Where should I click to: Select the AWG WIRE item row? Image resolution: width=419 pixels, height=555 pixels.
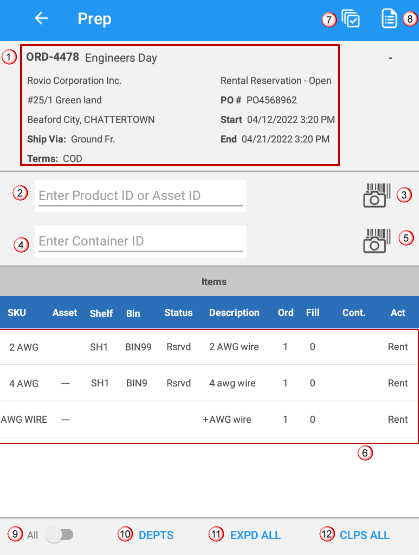click(x=209, y=419)
